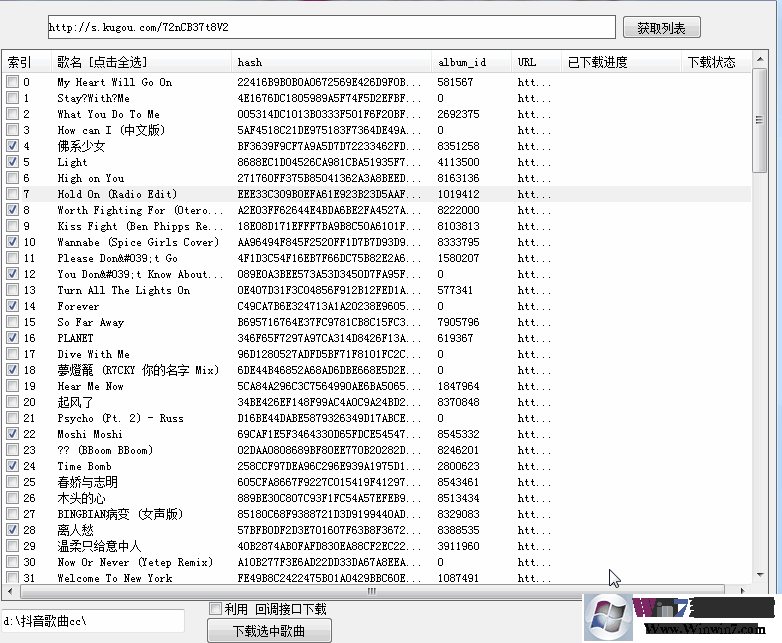Select song name So Far Away
The width and height of the screenshot is (782, 643).
click(x=91, y=322)
